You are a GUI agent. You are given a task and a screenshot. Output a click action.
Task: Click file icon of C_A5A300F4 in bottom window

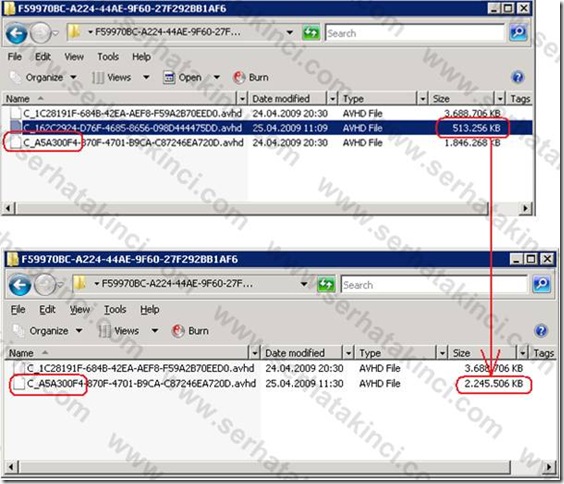[19, 384]
